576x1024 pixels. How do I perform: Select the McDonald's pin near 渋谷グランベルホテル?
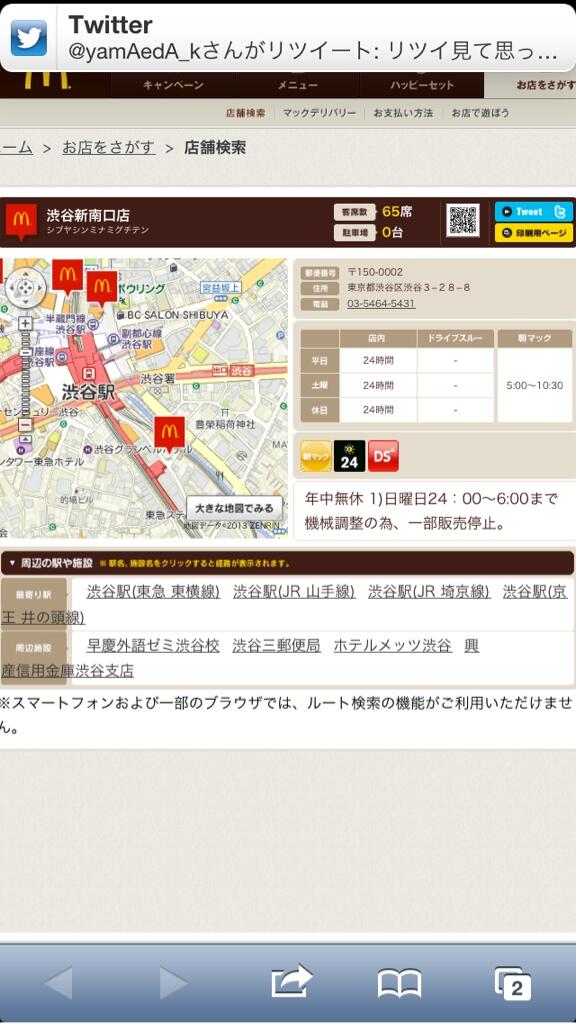[x=170, y=434]
